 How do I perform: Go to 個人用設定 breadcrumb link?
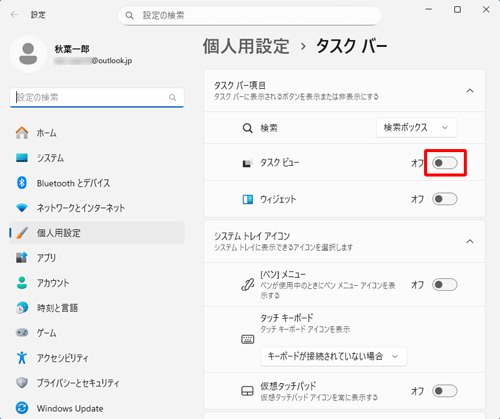point(246,46)
